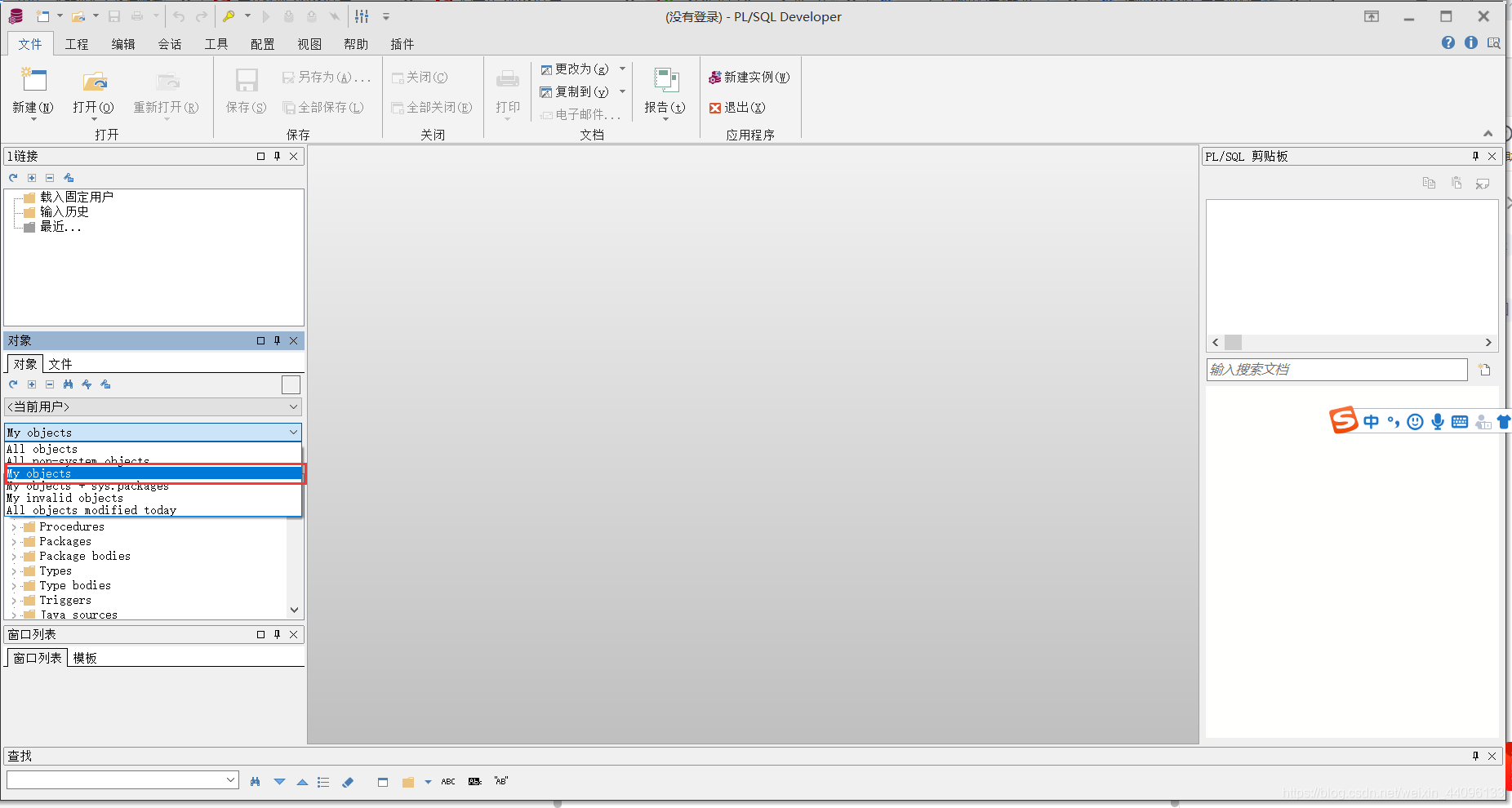Viewport: 1512px width, 808px height.
Task: Click the My objects filter combo box arrow
Action: tap(293, 432)
